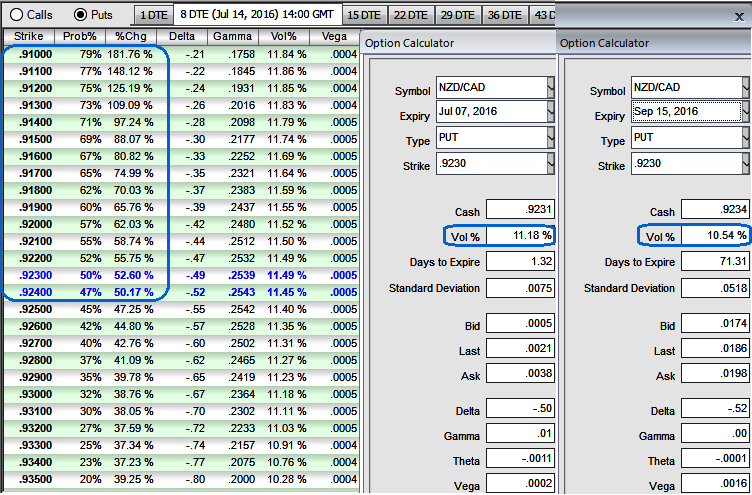
Task: Open the 36 DTE tab
Action: [504, 16]
